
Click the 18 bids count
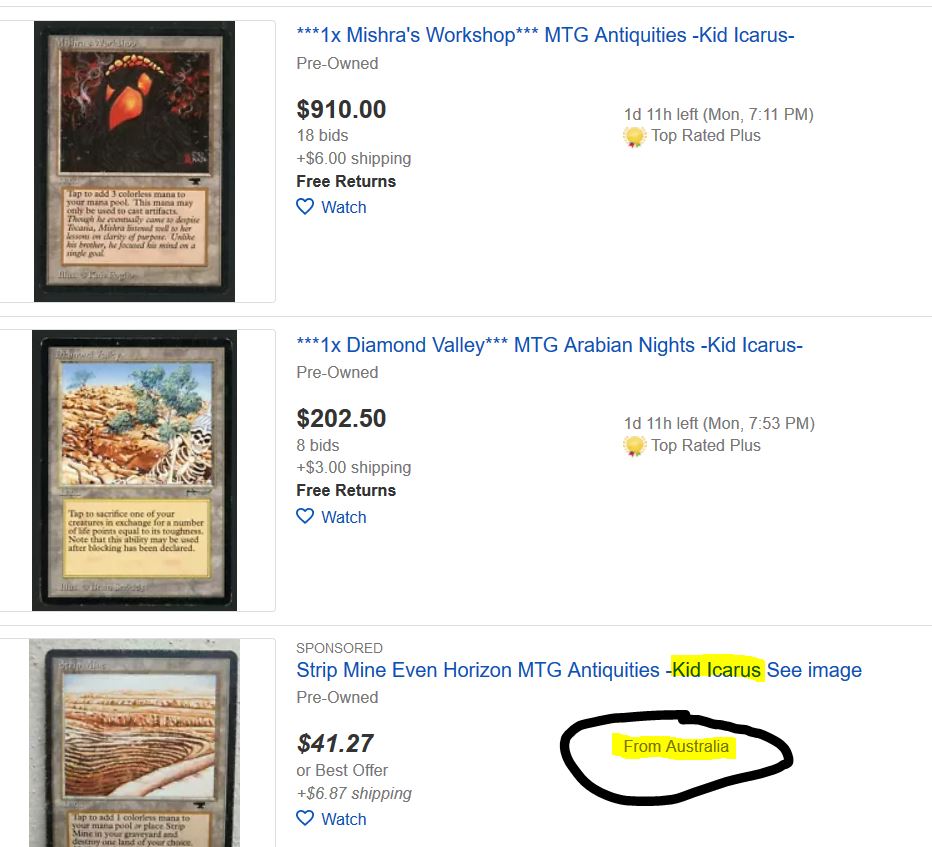322,136
